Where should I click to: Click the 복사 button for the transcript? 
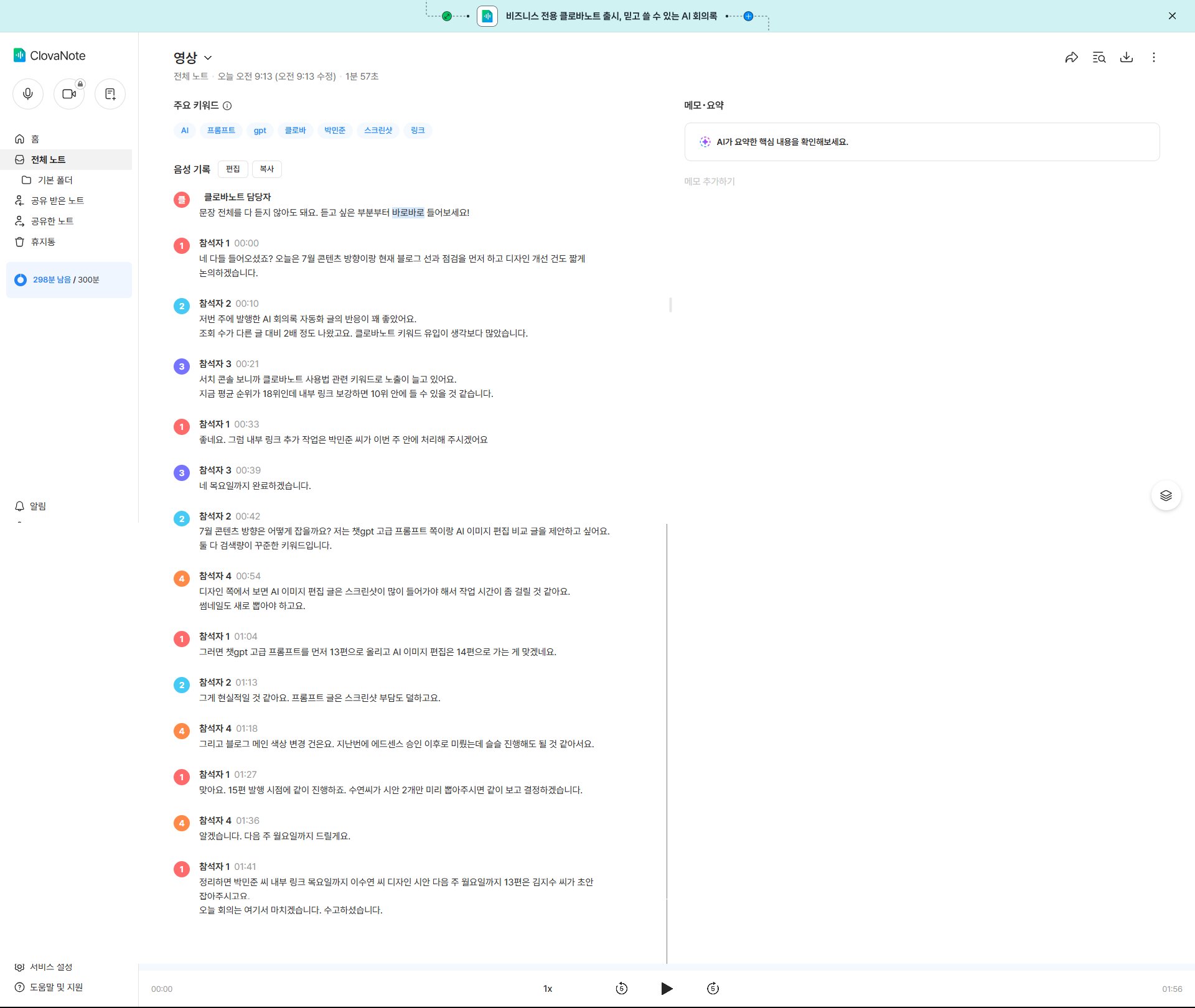[266, 169]
